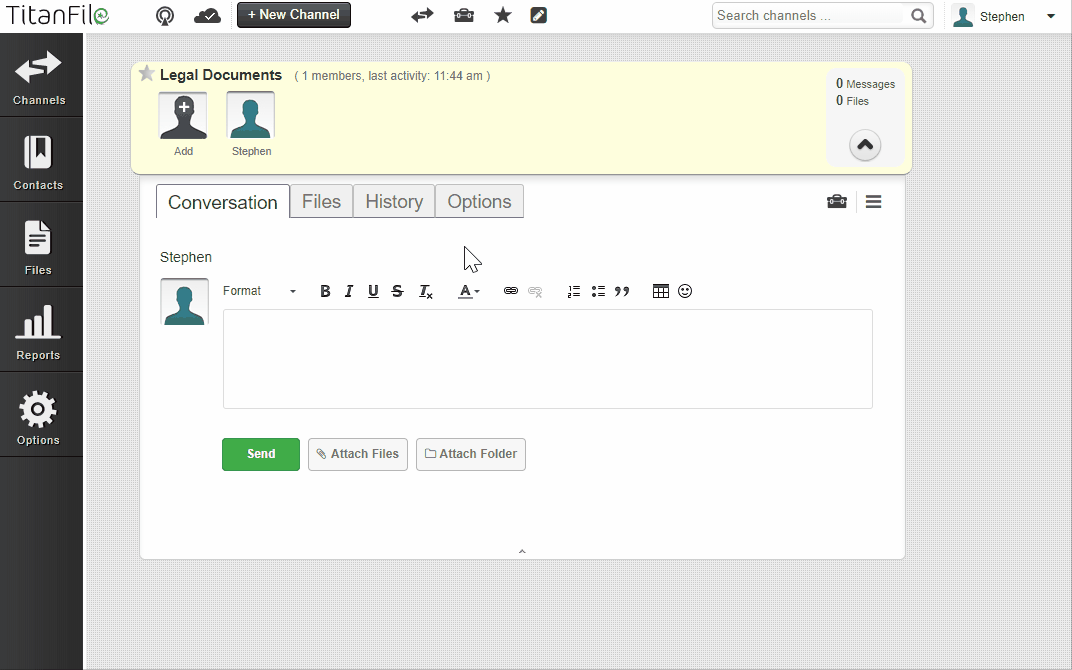Open the compose pencil icon in the header
Viewport: 1072px width, 670px height.
(538, 15)
